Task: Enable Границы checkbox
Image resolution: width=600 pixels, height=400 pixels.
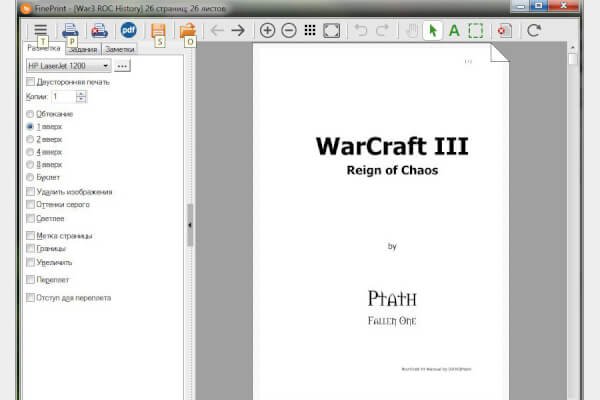Action: pos(30,248)
